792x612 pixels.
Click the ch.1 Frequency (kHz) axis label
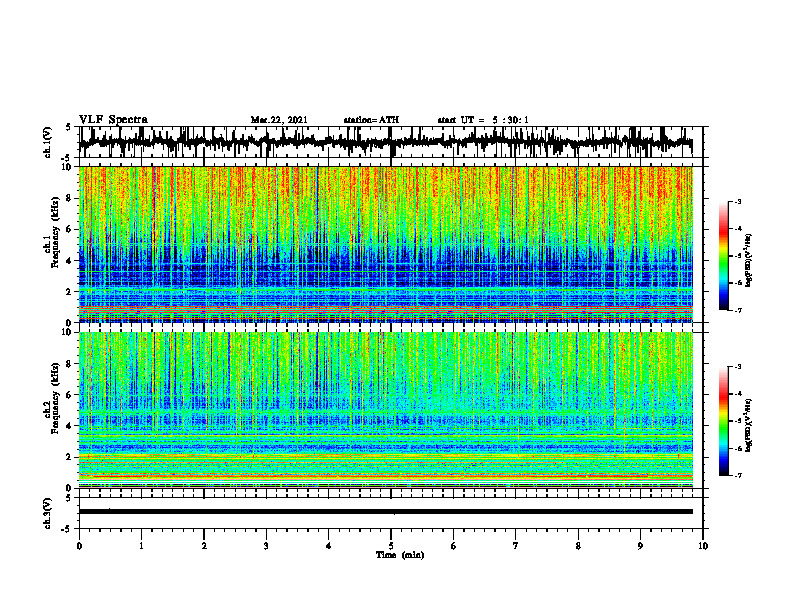[52, 231]
